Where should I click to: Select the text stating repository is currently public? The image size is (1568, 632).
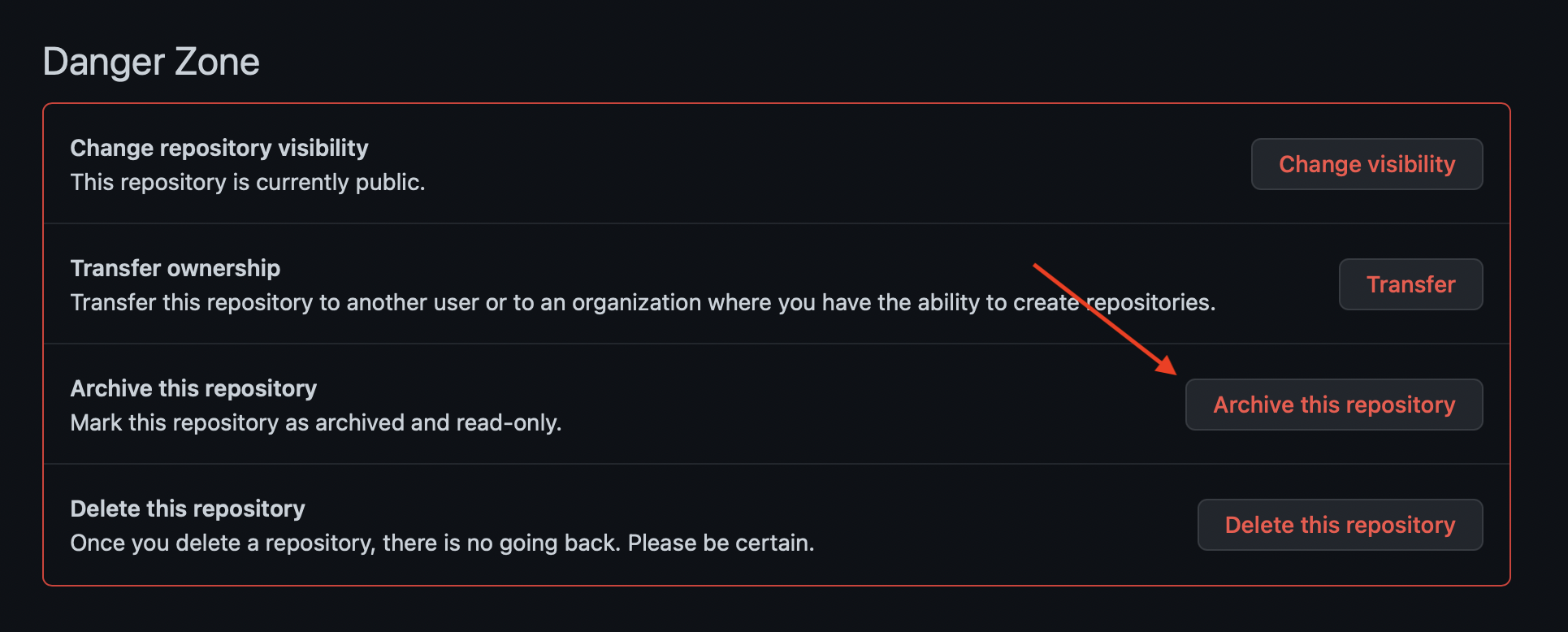(247, 181)
